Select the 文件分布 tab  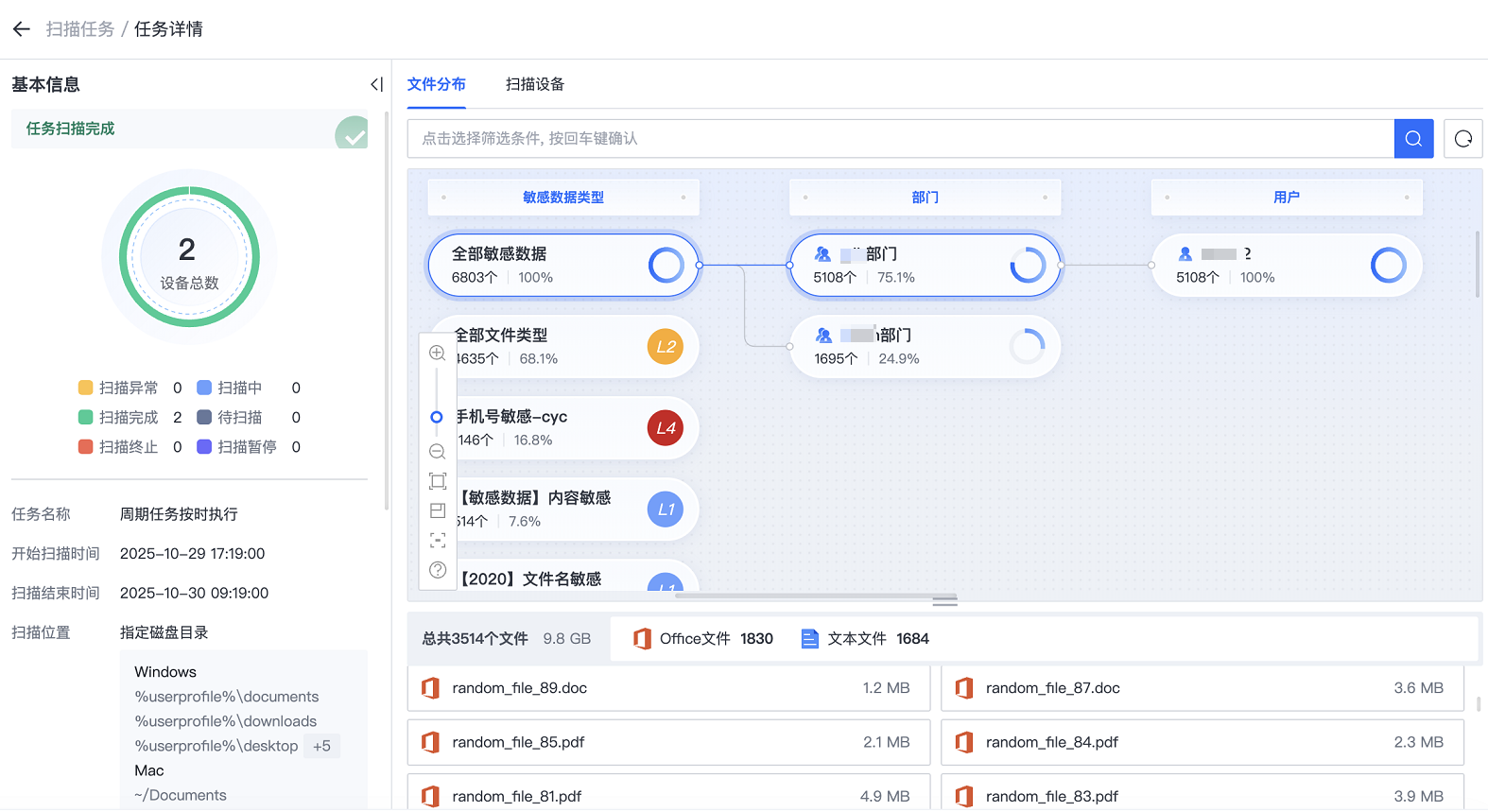437,84
